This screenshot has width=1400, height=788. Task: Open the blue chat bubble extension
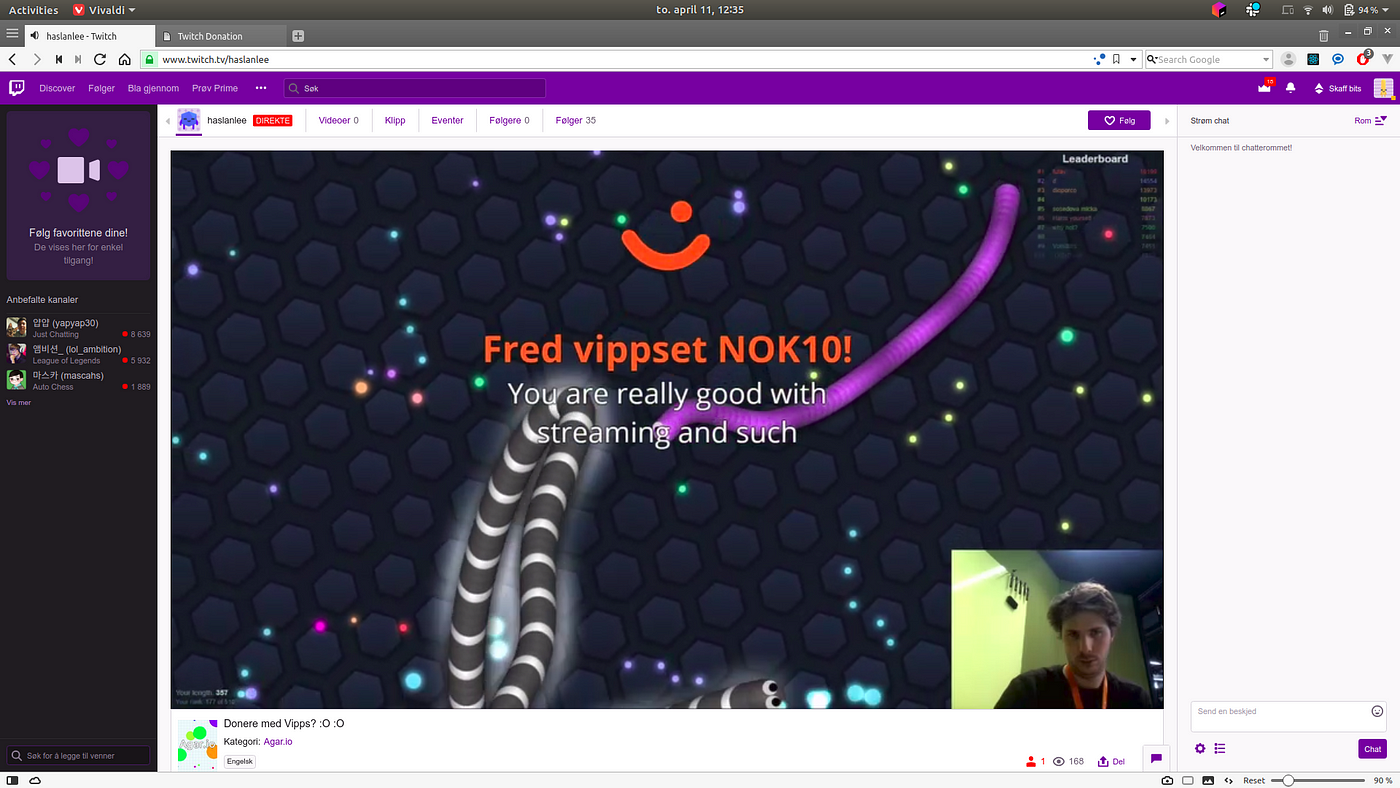point(1338,59)
